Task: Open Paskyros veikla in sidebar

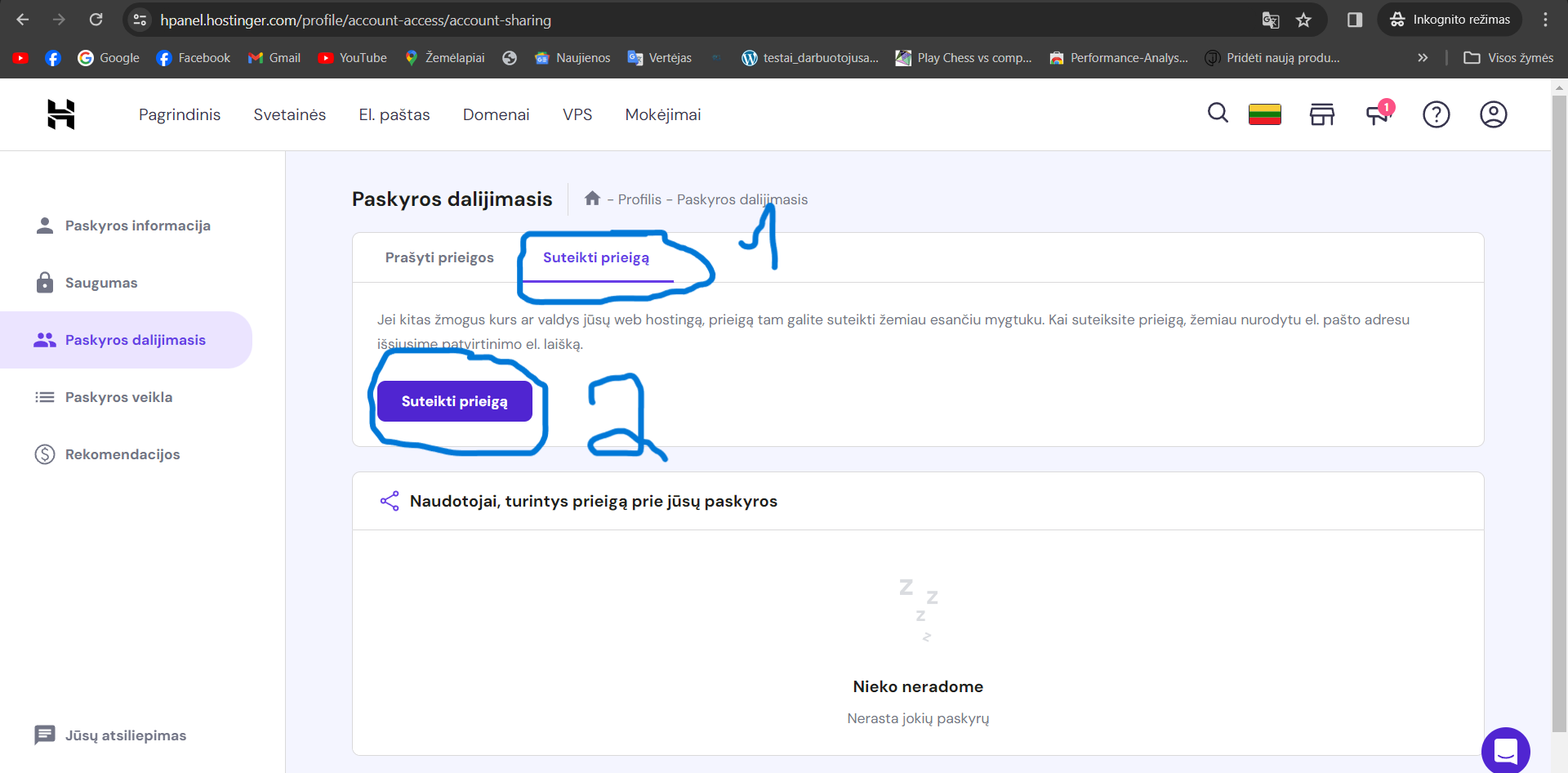Action: click(118, 397)
